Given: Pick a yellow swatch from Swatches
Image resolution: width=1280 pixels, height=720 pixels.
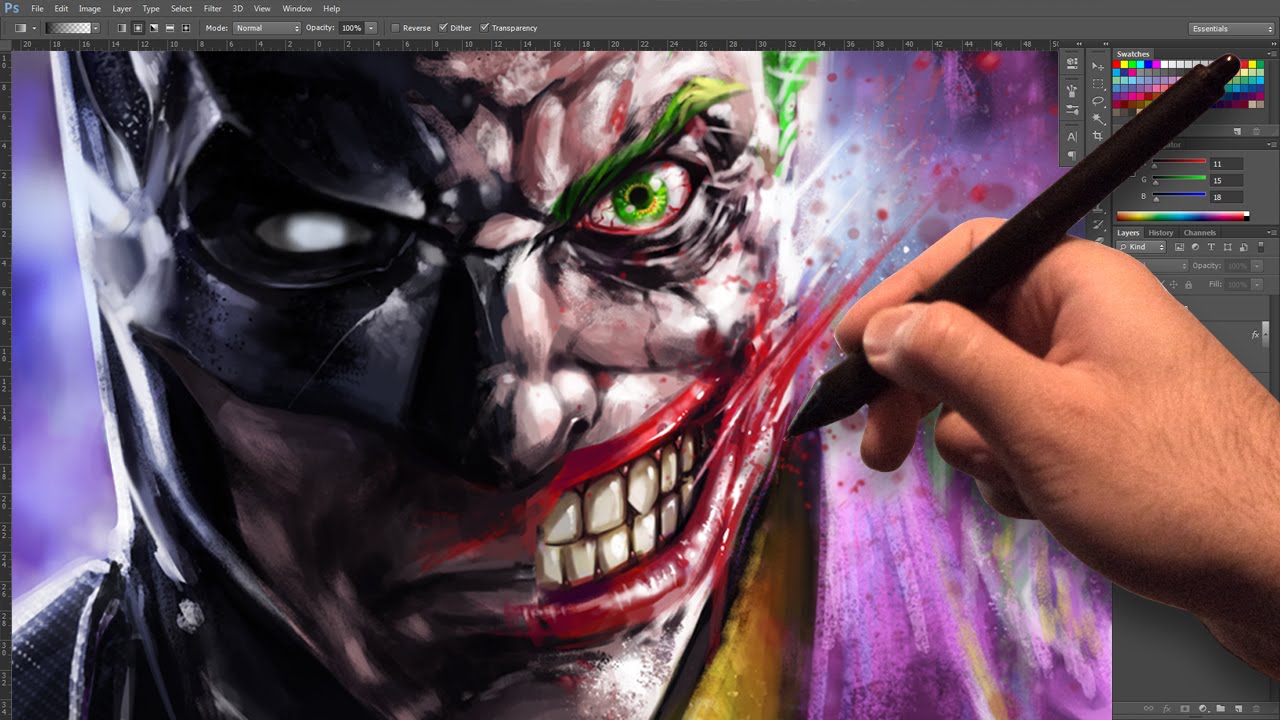Looking at the screenshot, I should point(1125,63).
